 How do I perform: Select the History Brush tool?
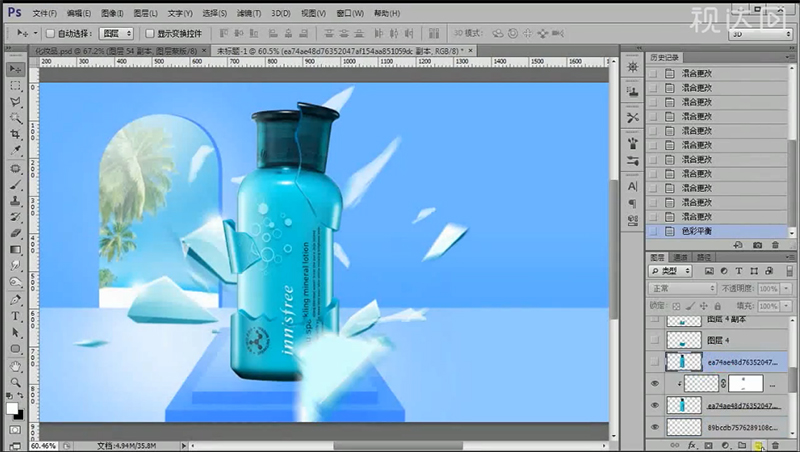pyautogui.click(x=15, y=217)
